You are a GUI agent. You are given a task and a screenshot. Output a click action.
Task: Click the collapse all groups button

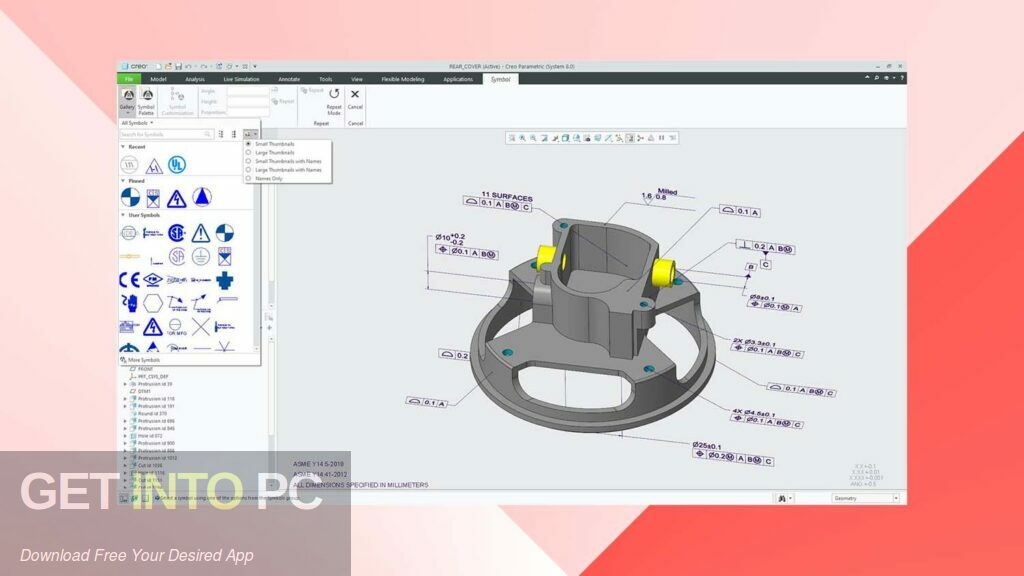pos(234,134)
